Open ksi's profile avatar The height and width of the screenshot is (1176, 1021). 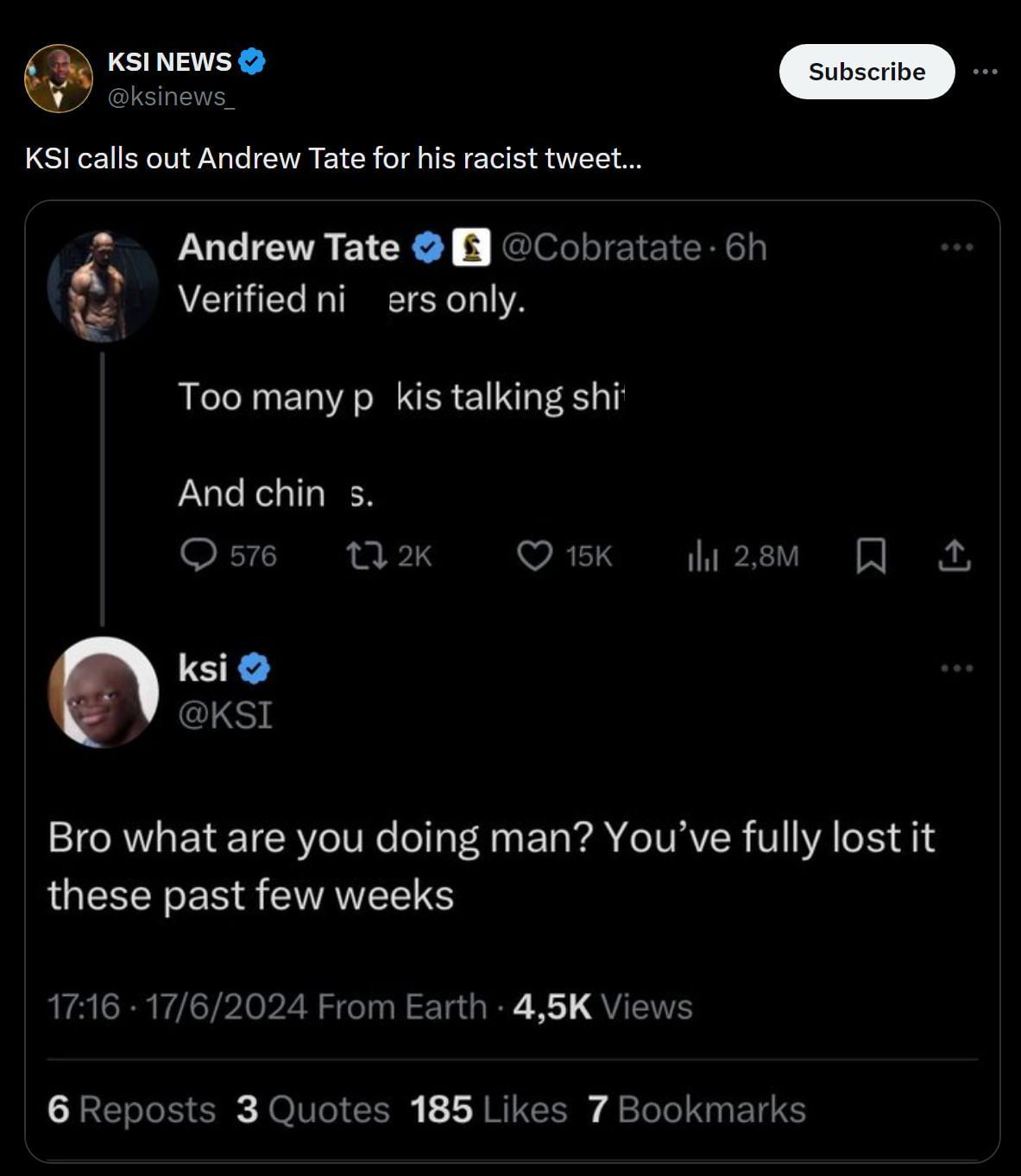[103, 692]
